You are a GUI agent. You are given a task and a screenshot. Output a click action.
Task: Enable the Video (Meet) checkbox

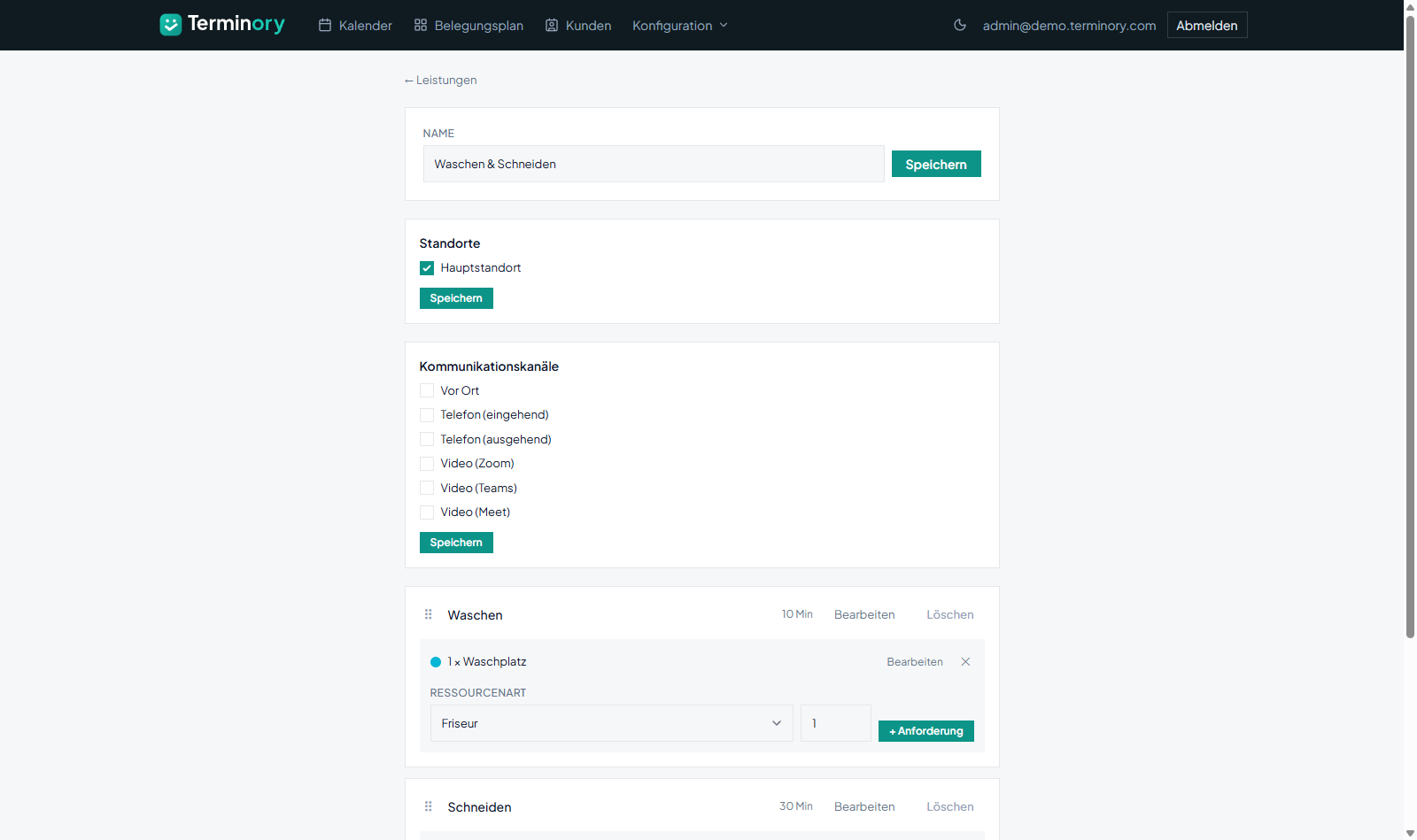427,512
